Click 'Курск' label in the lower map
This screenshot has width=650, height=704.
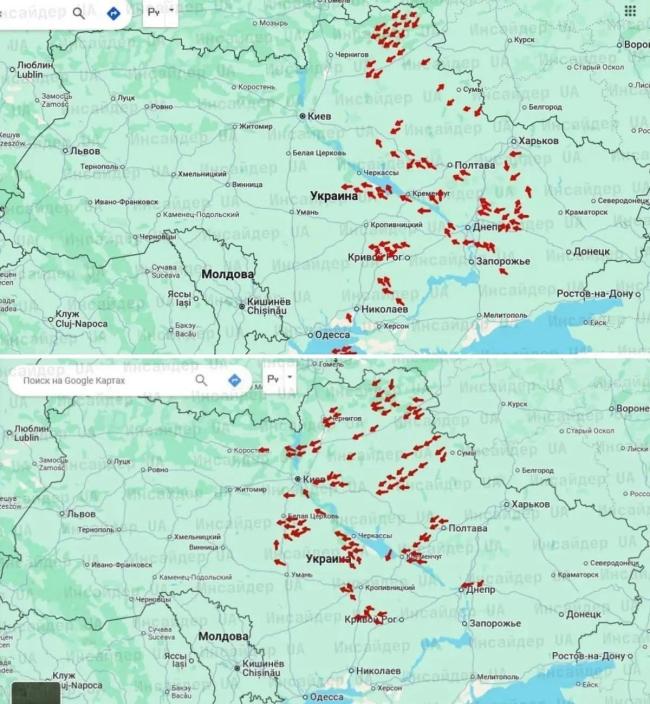(518, 404)
